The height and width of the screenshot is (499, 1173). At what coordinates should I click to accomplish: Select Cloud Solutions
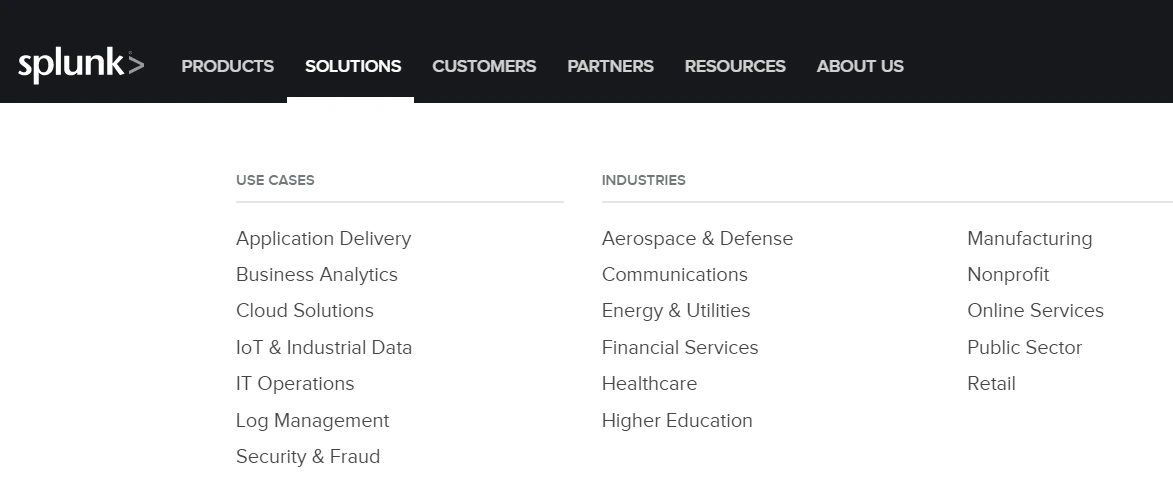[x=304, y=310]
